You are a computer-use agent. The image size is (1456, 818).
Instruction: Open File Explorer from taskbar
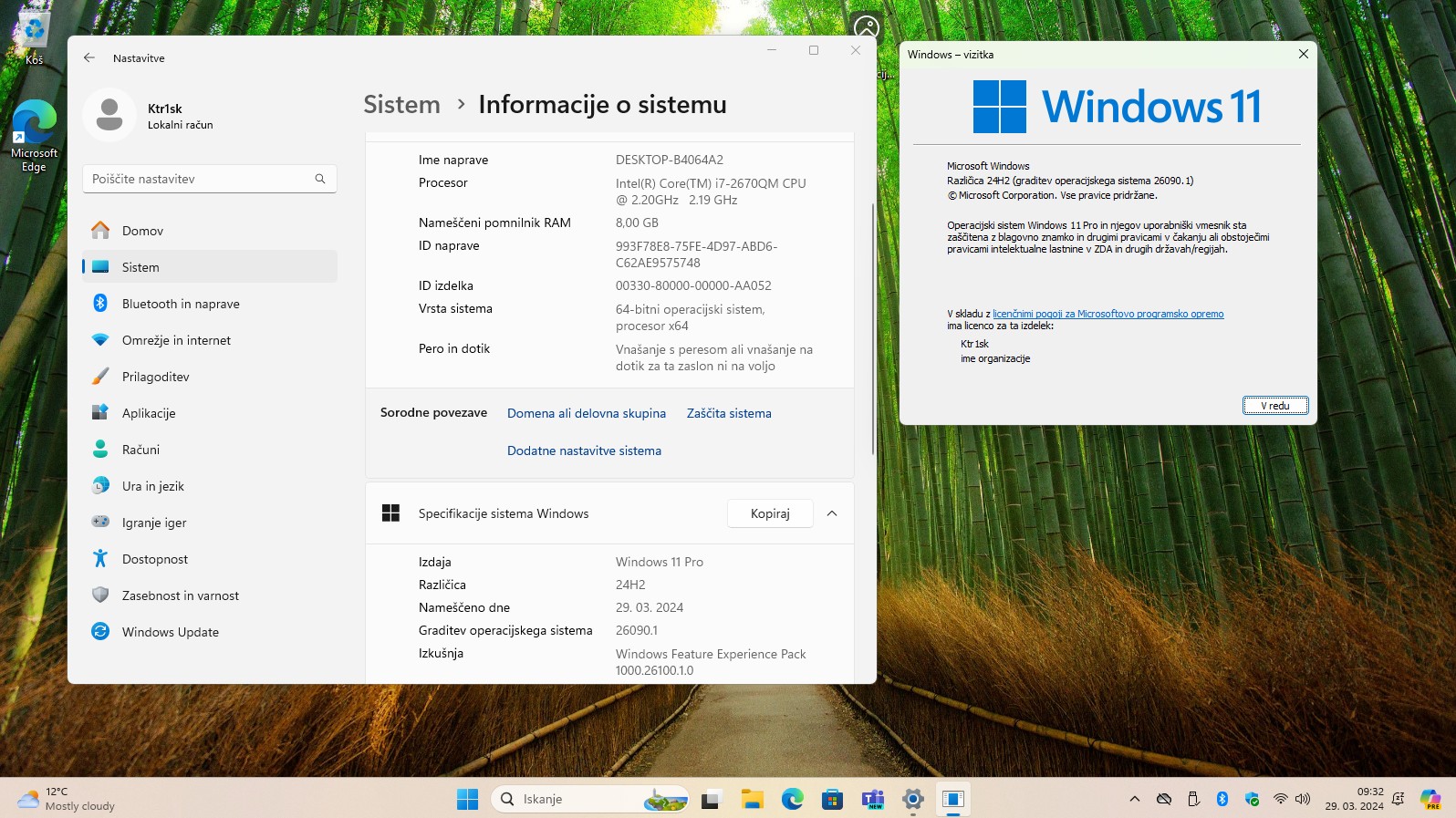(x=752, y=799)
